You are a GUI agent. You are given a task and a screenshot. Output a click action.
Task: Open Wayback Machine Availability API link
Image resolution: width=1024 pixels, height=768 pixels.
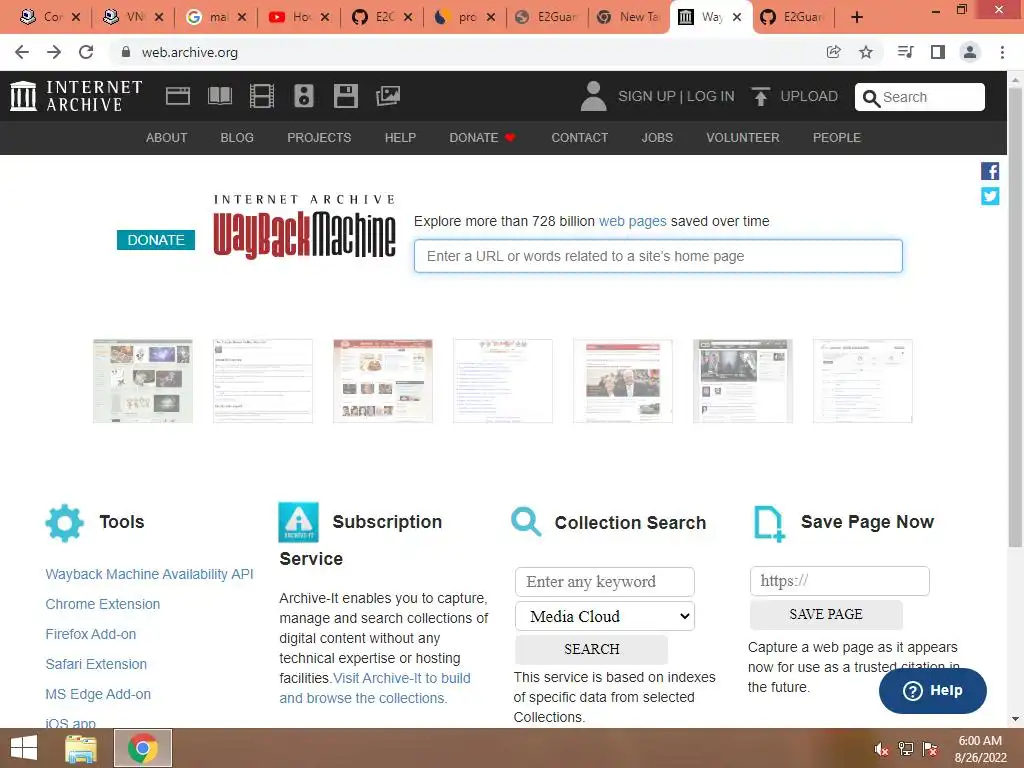[150, 574]
